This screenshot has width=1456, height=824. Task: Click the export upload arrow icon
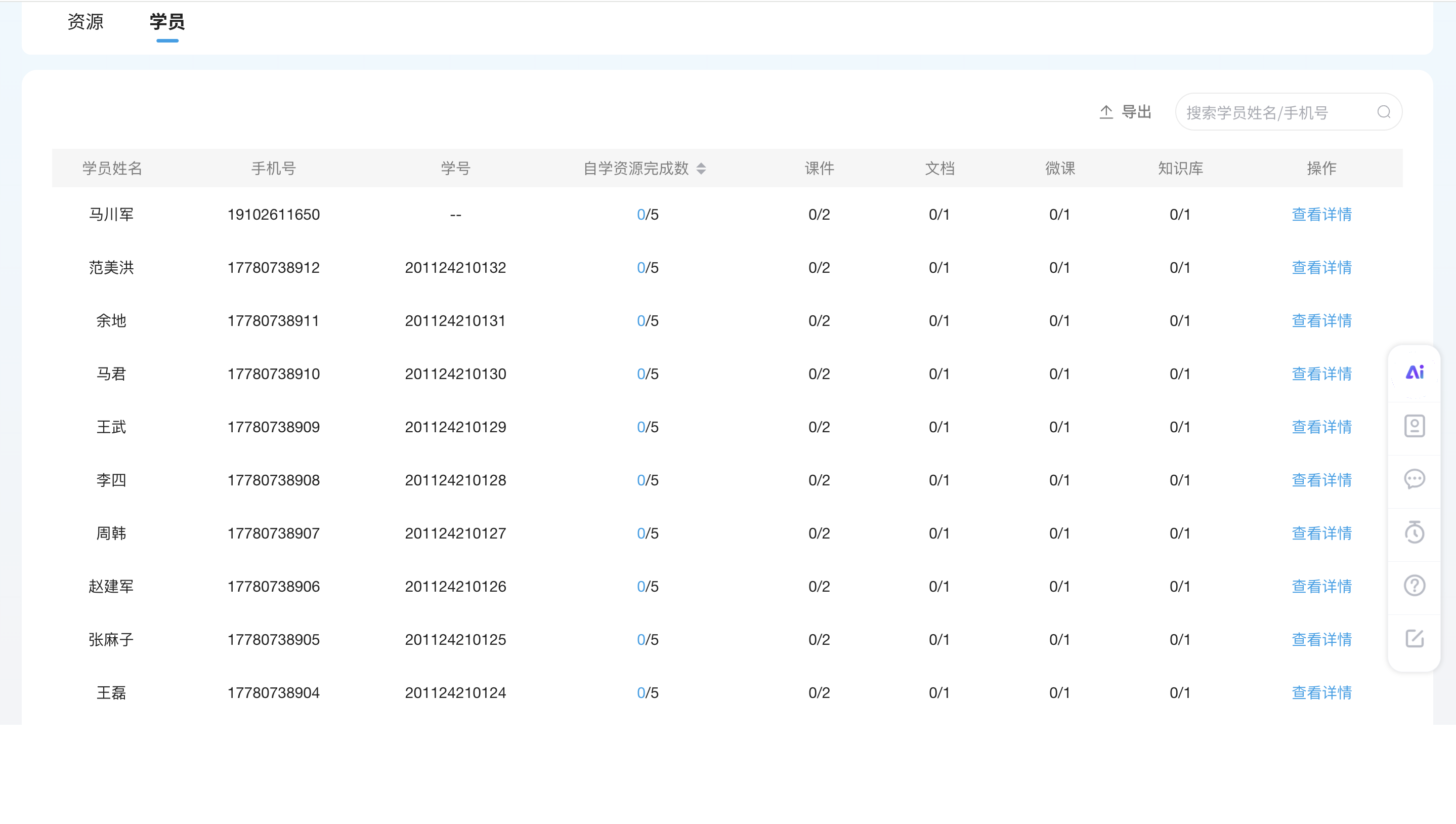pyautogui.click(x=1106, y=112)
